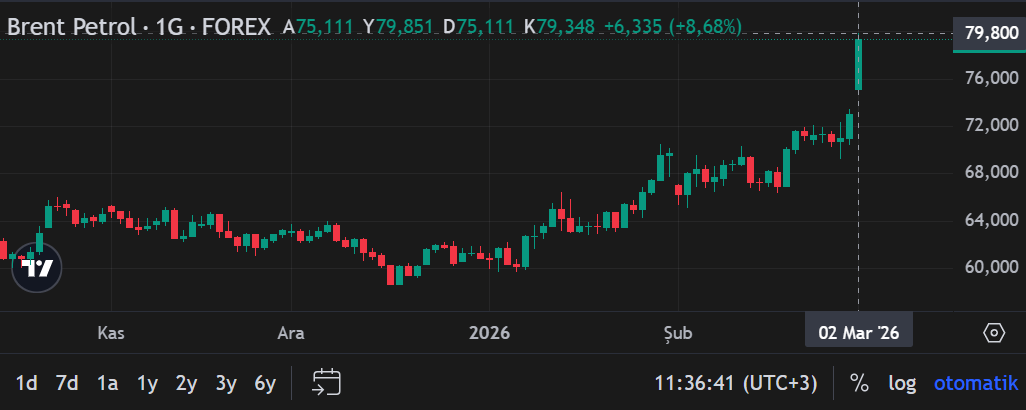Viewport: 1026px width, 410px height.
Task: Open price scale settings gear icon
Action: coord(993,333)
